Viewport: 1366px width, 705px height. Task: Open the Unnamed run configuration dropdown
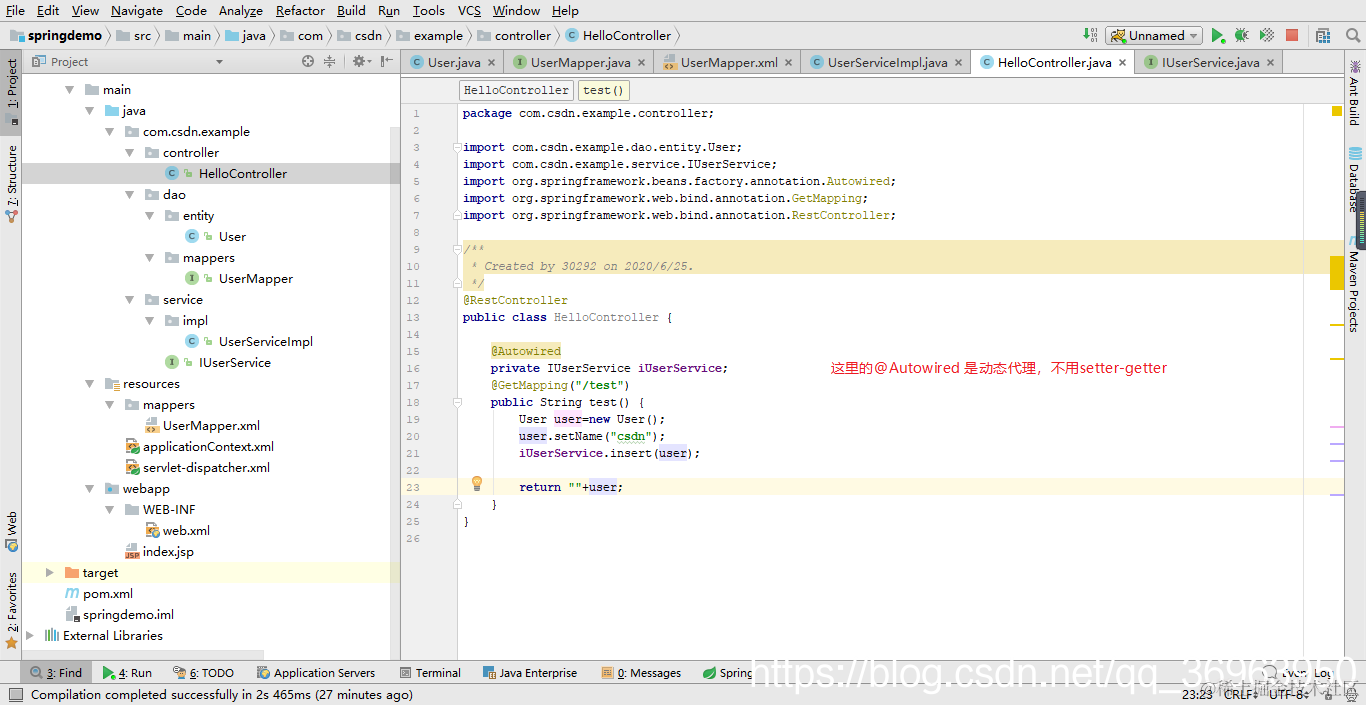coord(1153,35)
